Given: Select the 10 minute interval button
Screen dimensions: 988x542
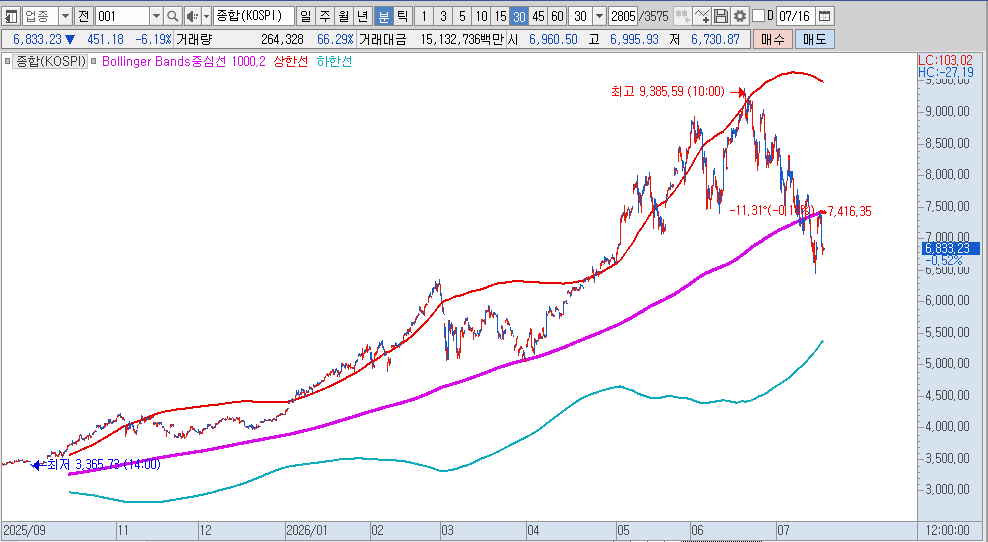Looking at the screenshot, I should [481, 16].
